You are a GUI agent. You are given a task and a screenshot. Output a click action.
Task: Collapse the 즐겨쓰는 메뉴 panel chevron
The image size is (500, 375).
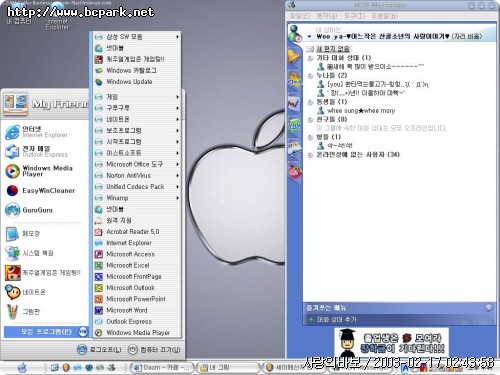coord(488,307)
